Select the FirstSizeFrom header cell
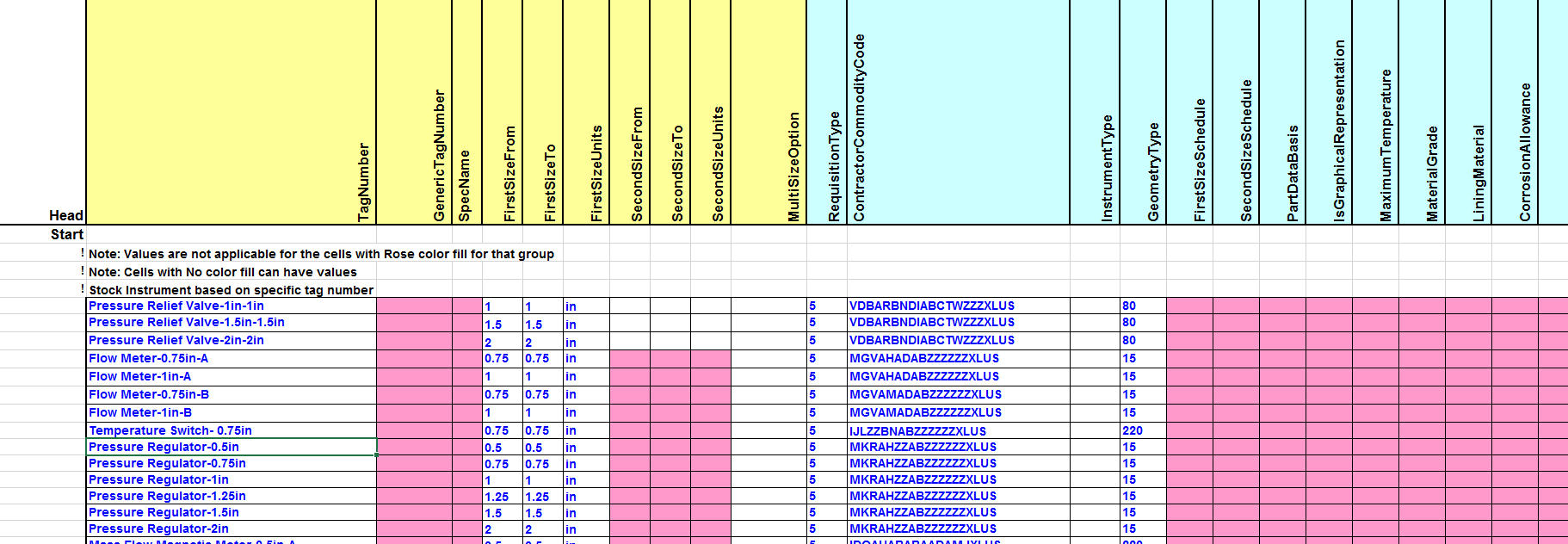The width and height of the screenshot is (1568, 544). click(503, 112)
